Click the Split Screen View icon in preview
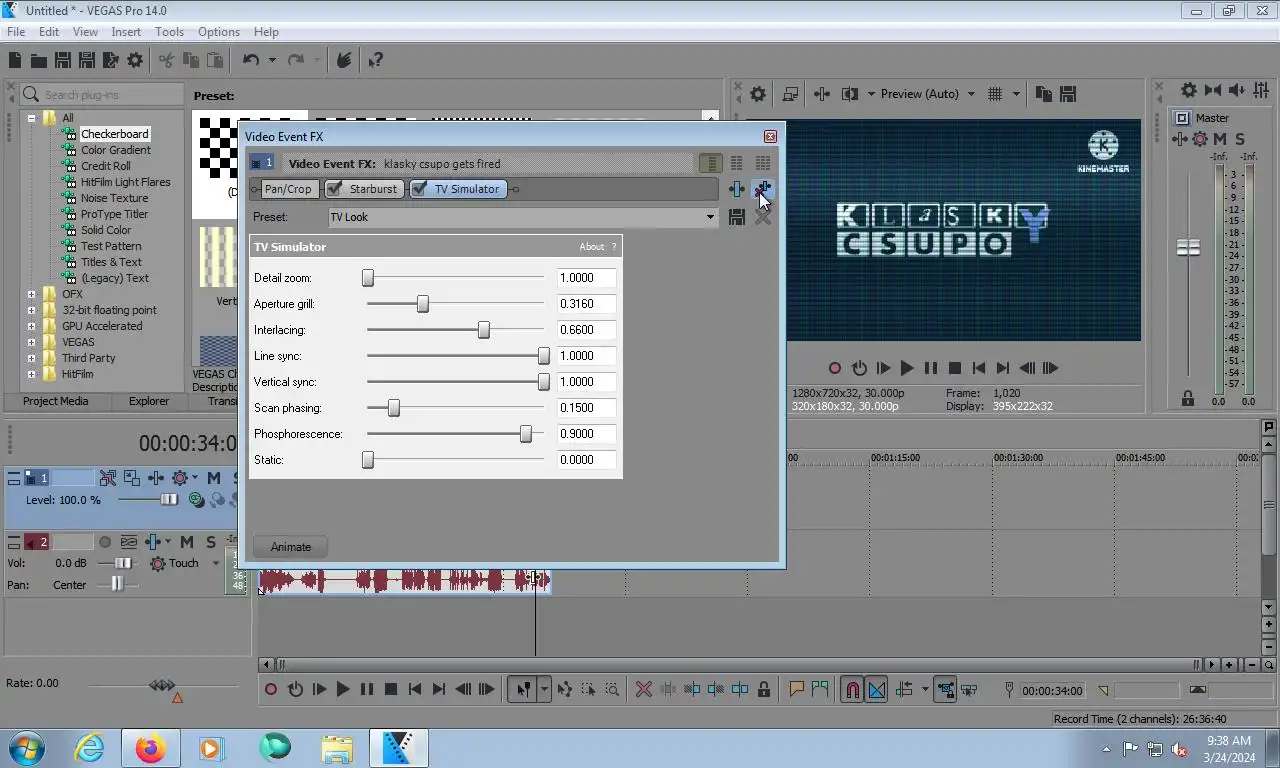 [850, 94]
